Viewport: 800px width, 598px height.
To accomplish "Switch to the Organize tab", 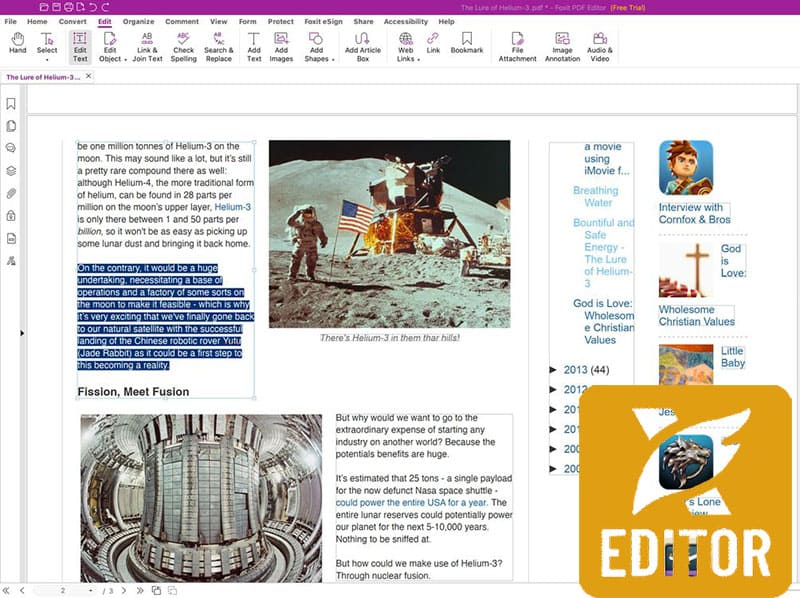I will pos(138,21).
